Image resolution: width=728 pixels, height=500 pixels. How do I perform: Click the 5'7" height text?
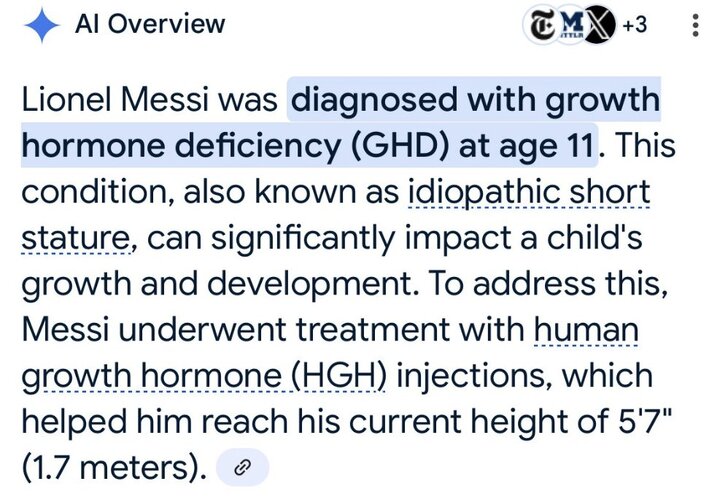(x=645, y=421)
